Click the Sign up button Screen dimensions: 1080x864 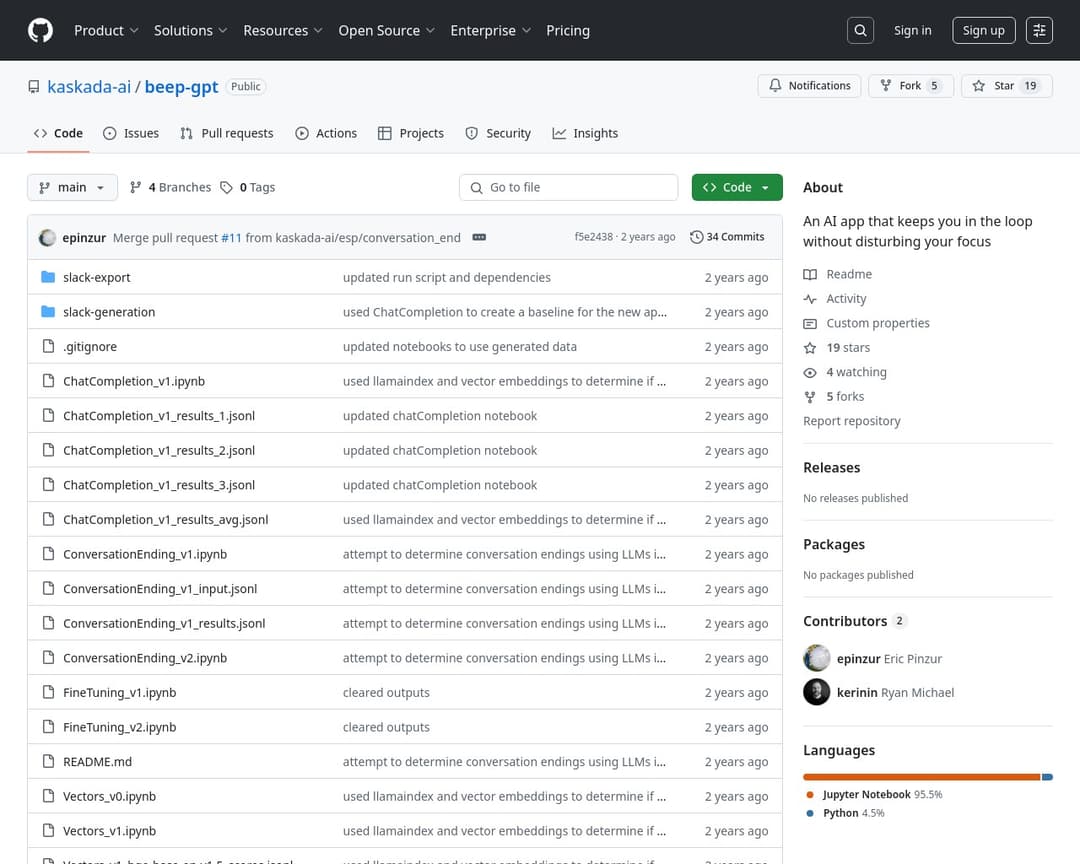984,30
